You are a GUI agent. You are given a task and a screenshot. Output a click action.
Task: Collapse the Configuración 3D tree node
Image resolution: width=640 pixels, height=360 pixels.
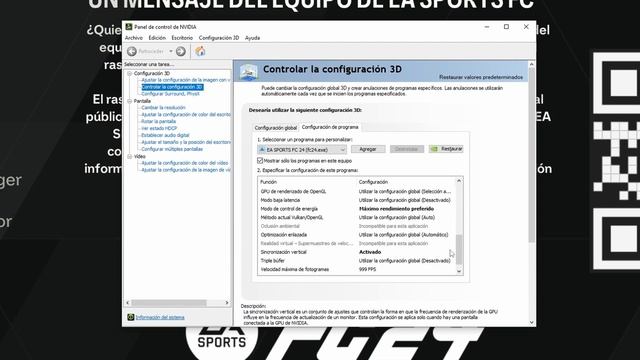(x=129, y=73)
